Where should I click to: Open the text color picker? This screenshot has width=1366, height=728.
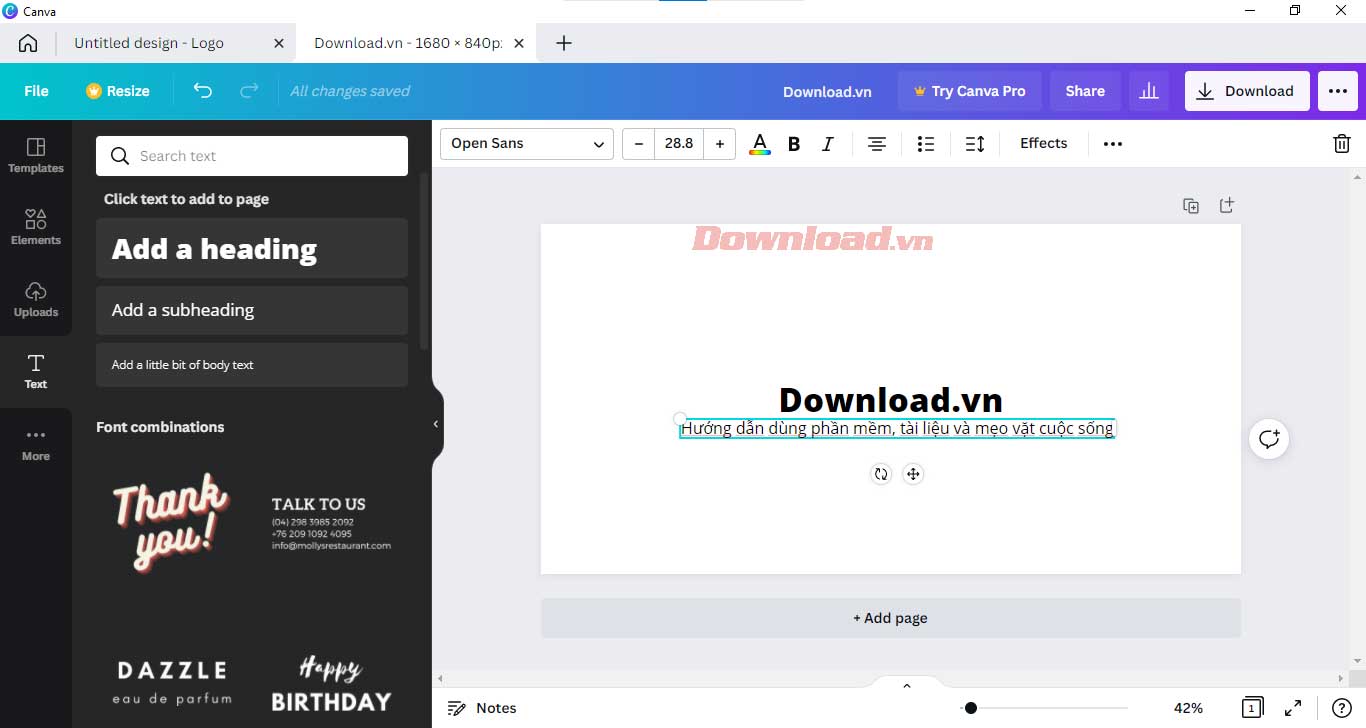tap(759, 143)
